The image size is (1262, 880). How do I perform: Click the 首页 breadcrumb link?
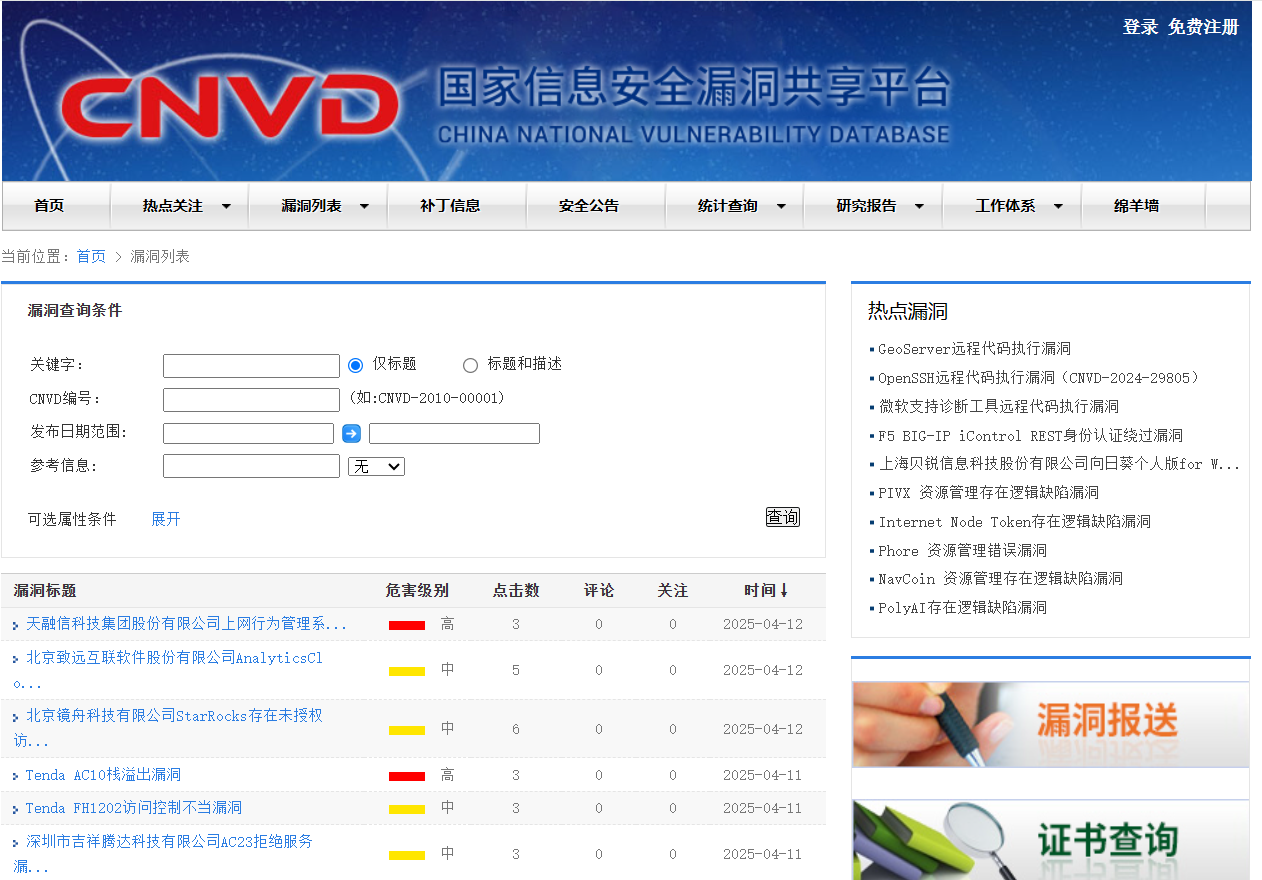pos(91,257)
